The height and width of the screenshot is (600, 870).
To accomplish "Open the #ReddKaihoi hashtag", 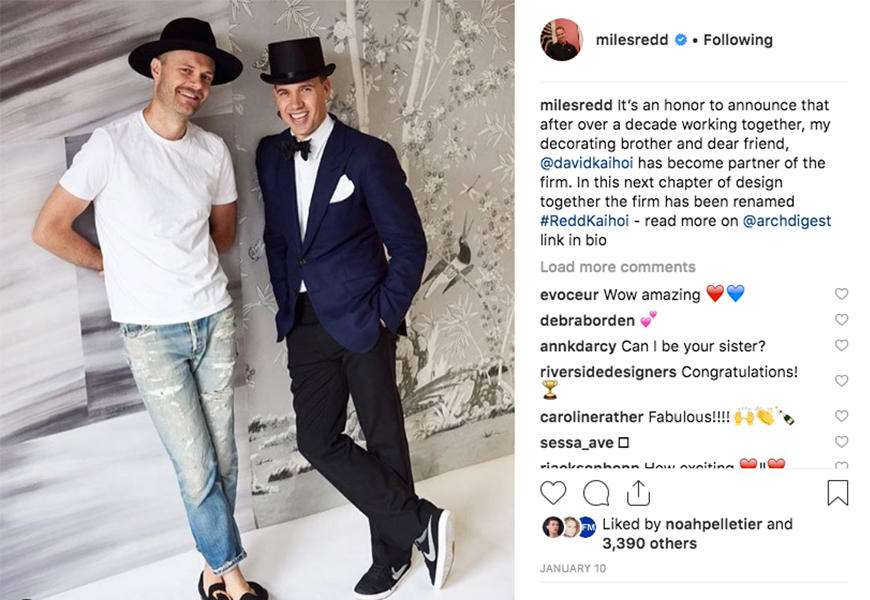I will (x=584, y=221).
